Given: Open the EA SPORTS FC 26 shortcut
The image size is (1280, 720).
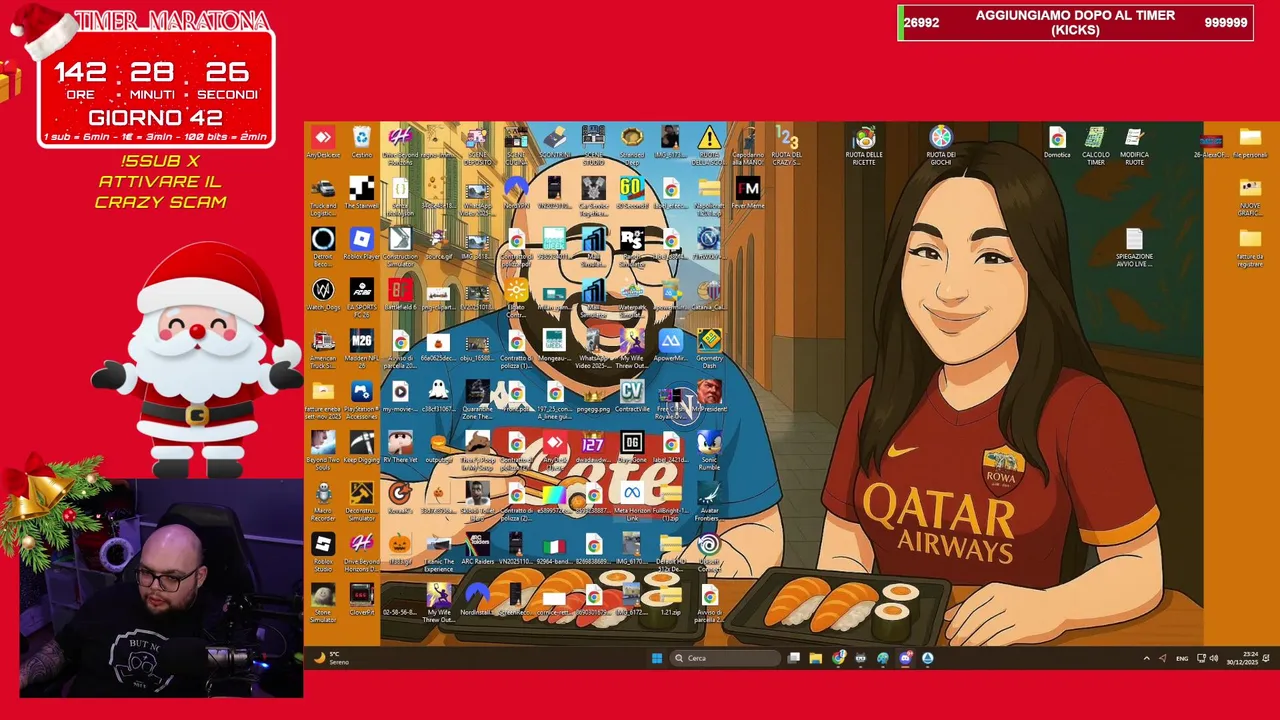Looking at the screenshot, I should [x=361, y=298].
